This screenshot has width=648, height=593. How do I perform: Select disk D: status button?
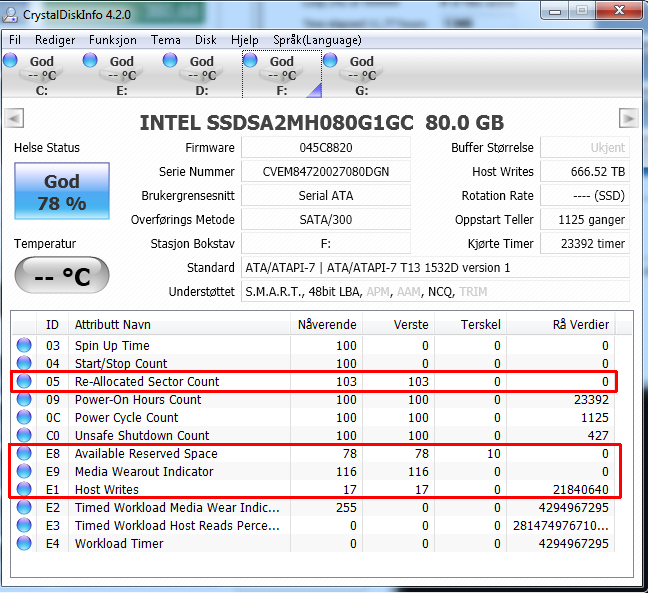coord(201,75)
